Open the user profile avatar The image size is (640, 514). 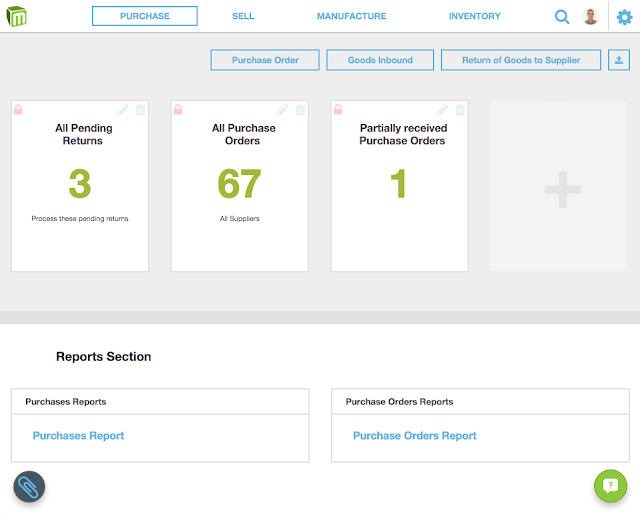(x=590, y=17)
